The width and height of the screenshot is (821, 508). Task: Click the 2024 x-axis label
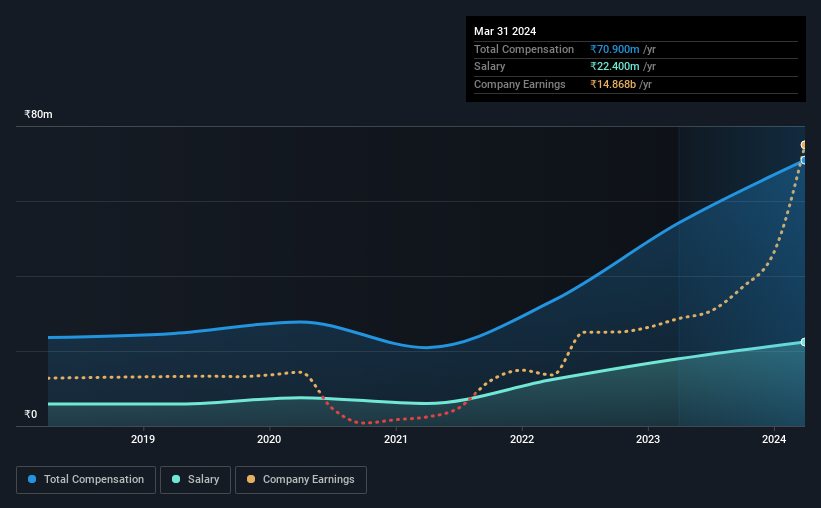[774, 439]
